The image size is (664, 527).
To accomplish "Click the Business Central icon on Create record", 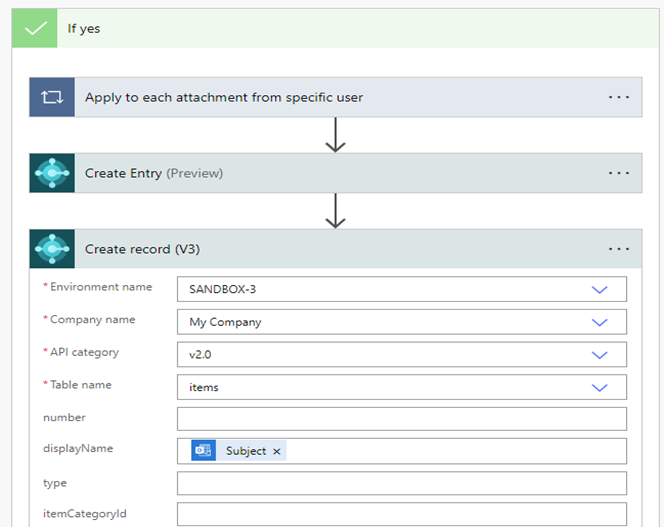I will (x=51, y=249).
